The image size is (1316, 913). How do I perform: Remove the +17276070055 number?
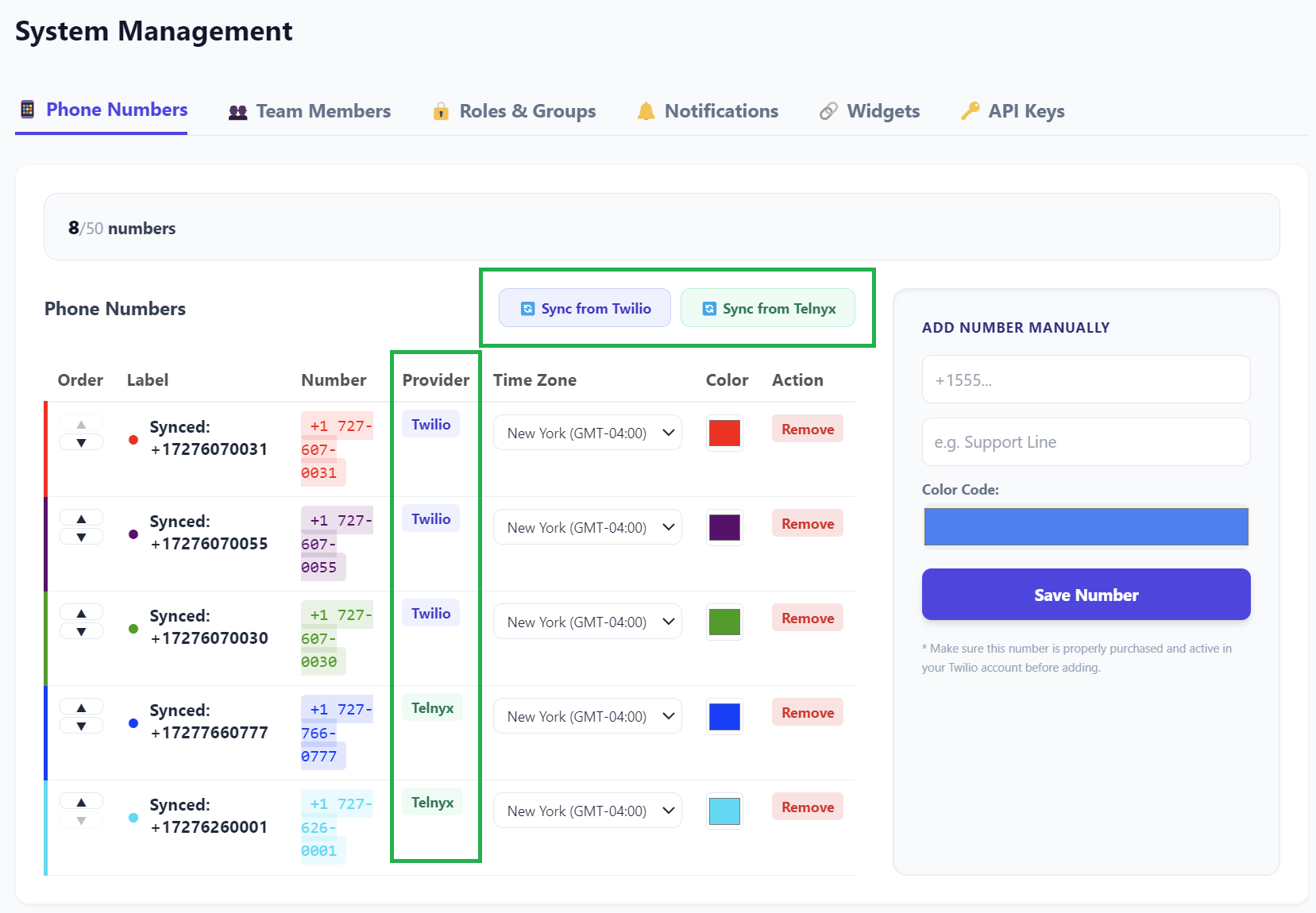point(808,523)
